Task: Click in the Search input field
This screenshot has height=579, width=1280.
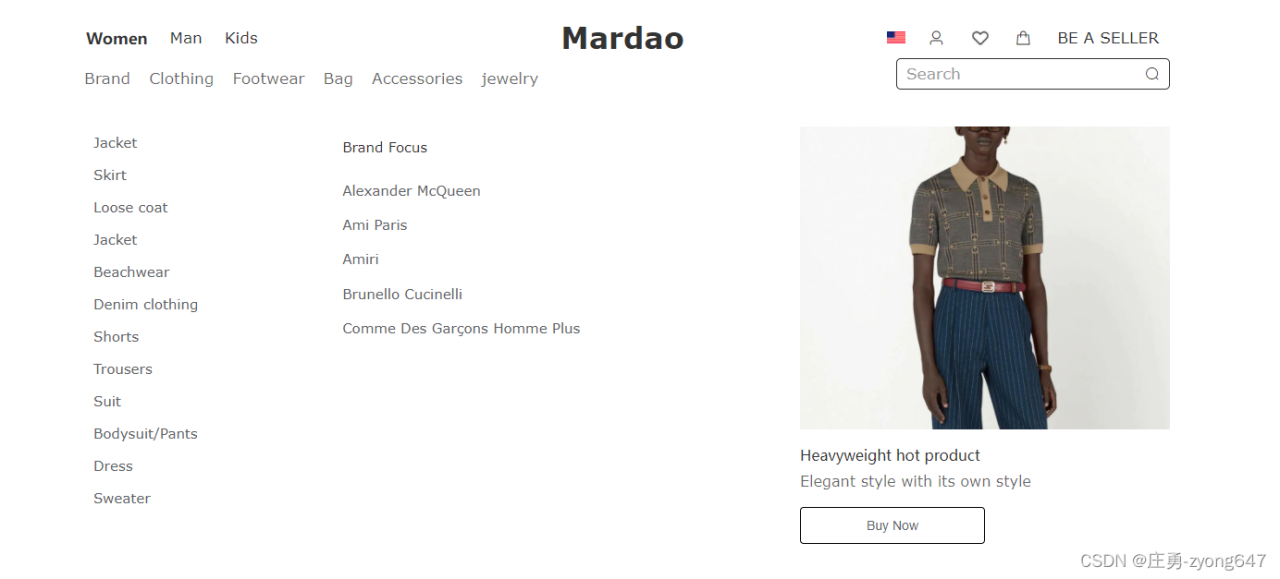Action: click(1032, 74)
